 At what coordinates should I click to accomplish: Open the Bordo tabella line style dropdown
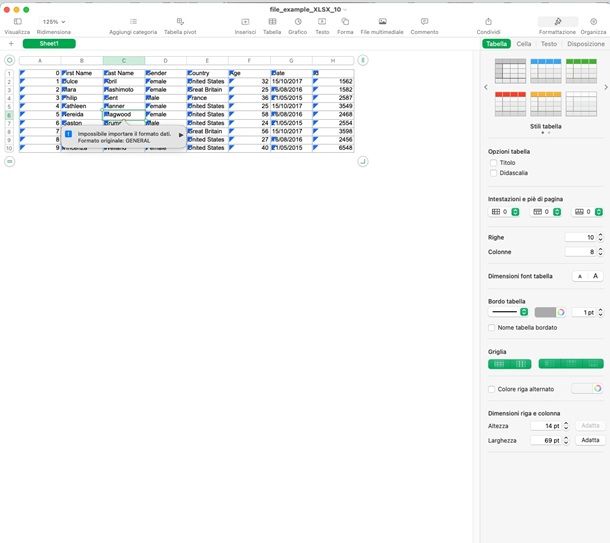point(509,313)
